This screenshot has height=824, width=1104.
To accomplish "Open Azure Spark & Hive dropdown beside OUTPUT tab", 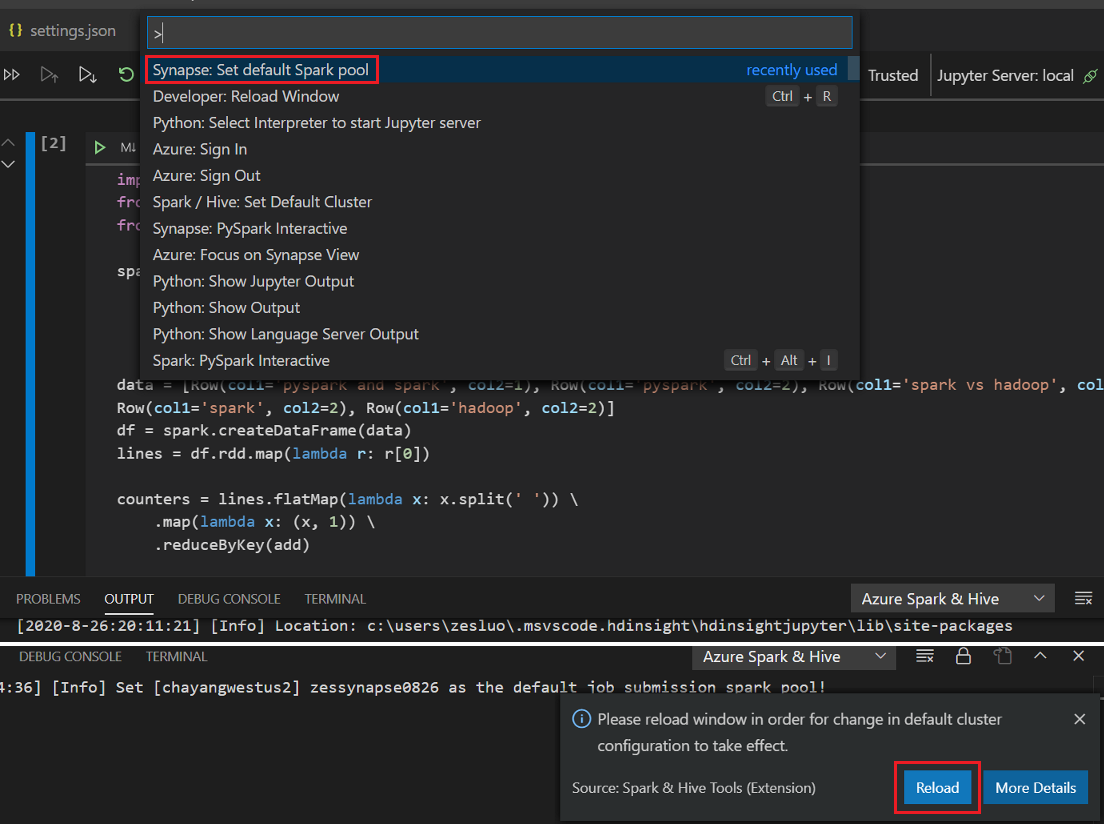I will [x=953, y=599].
